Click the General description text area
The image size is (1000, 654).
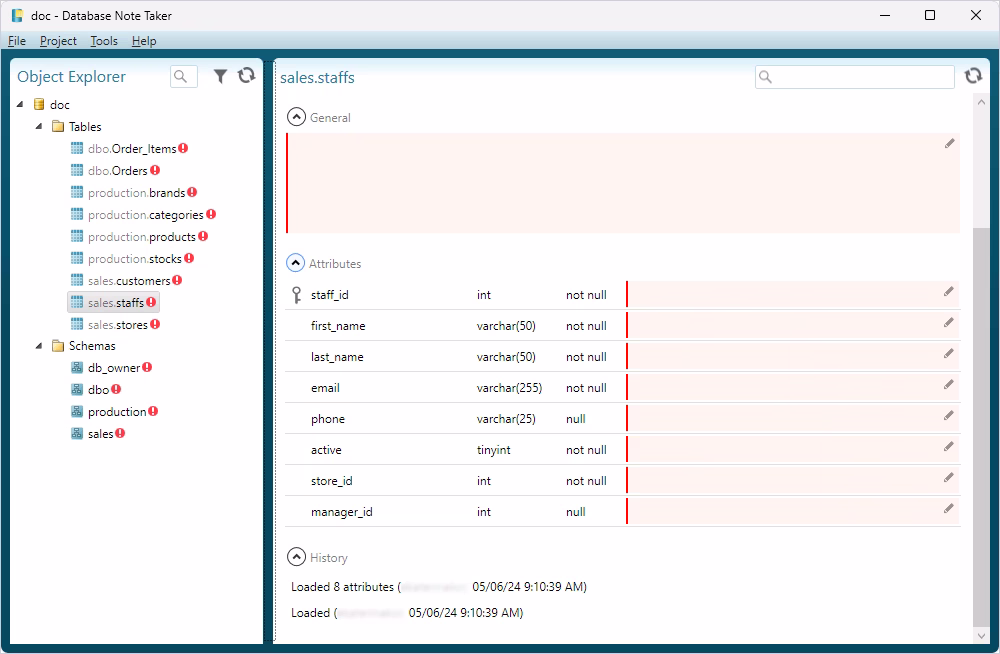tap(623, 183)
